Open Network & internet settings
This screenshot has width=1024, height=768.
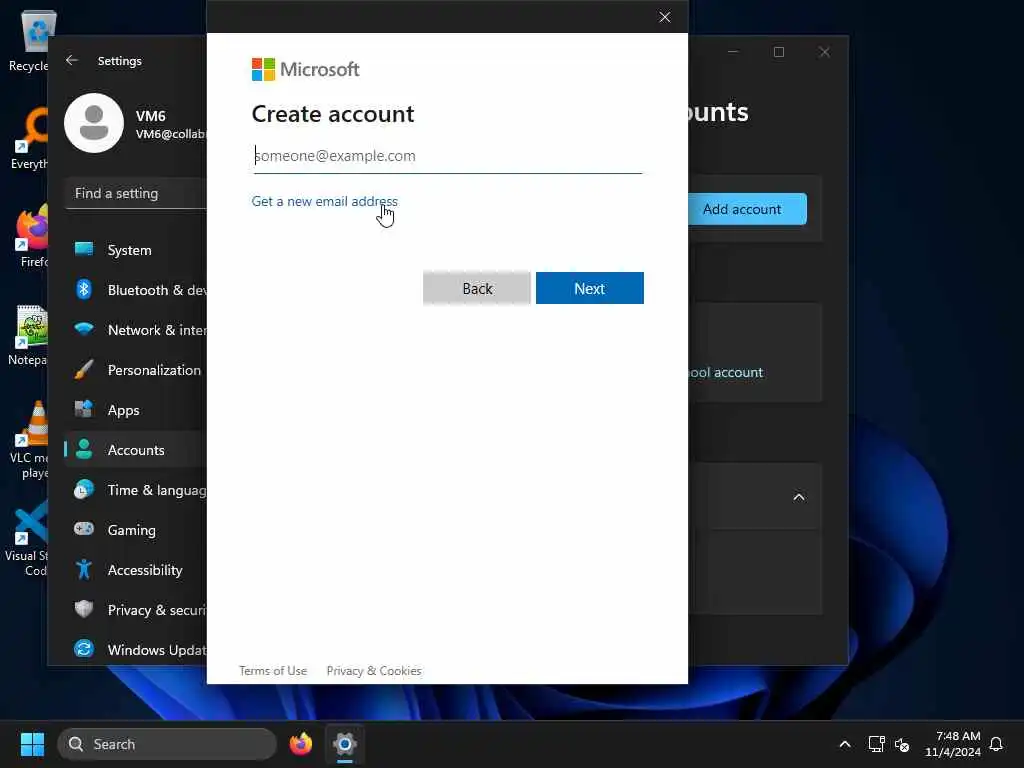pyautogui.click(x=136, y=330)
